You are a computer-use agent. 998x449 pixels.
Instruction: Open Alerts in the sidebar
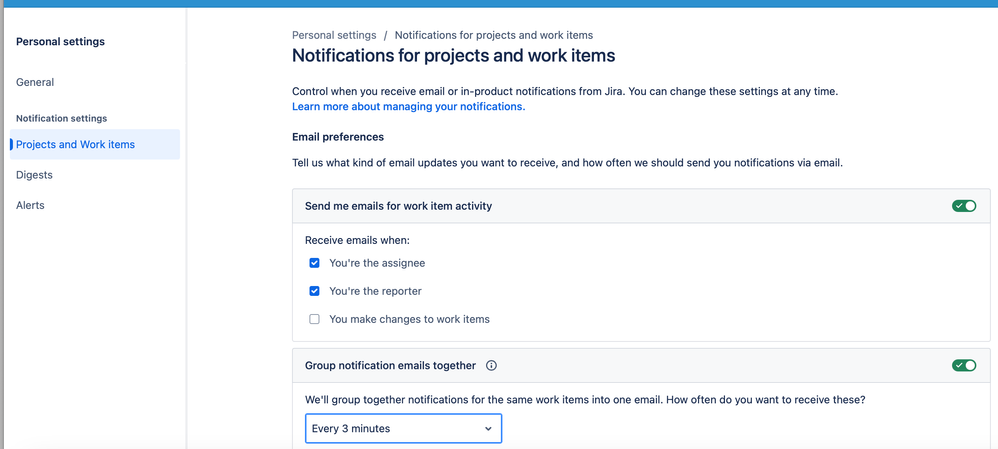pos(30,205)
